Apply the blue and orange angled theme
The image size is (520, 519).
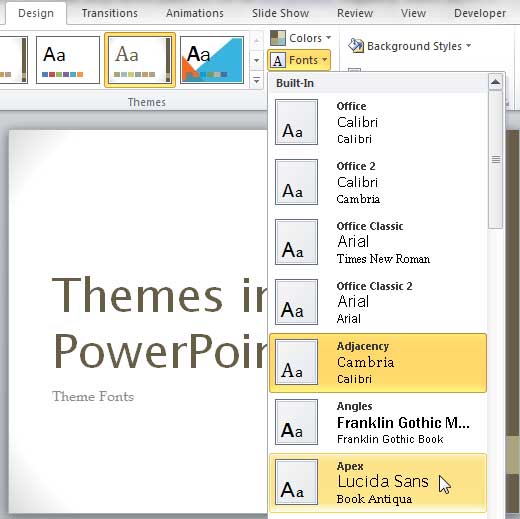[212, 60]
